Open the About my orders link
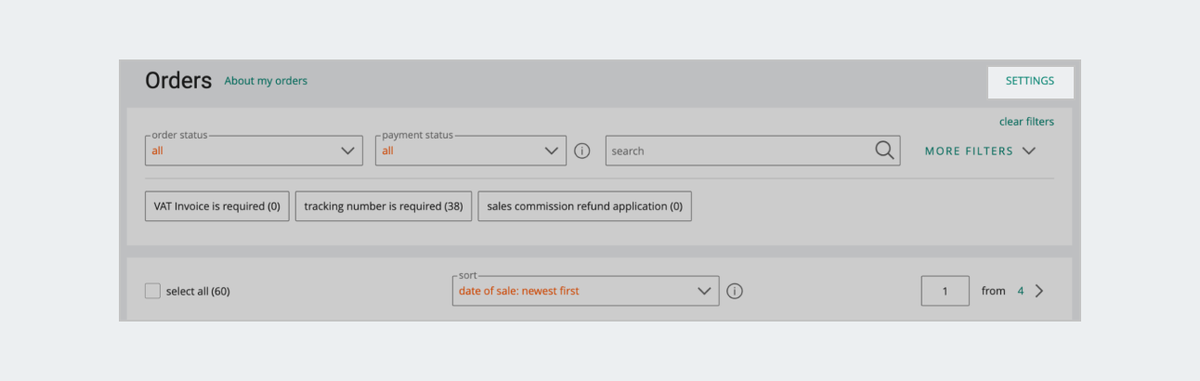This screenshot has width=1200, height=381. [x=266, y=81]
